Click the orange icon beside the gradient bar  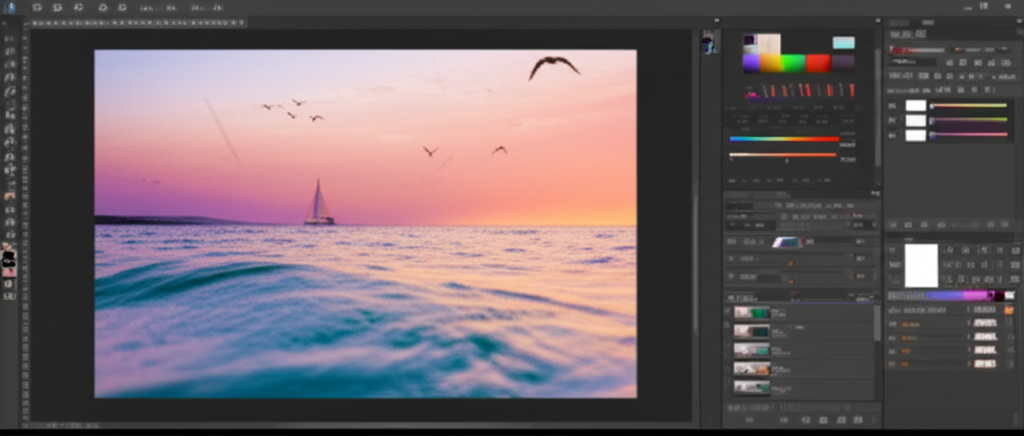click(x=1009, y=310)
